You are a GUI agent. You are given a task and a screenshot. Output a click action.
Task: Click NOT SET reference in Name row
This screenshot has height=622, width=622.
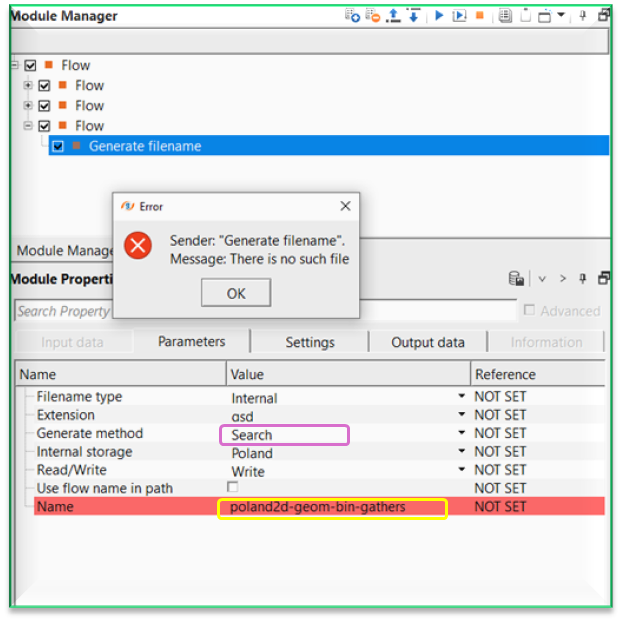(x=501, y=507)
